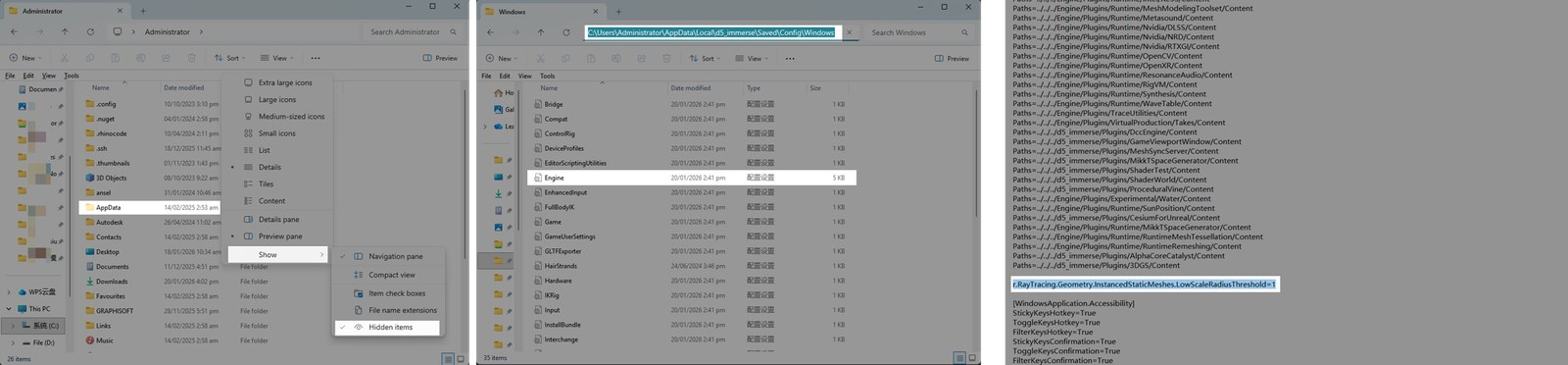Toggle File name extensions option
The height and width of the screenshot is (365, 1568).
tap(387, 310)
